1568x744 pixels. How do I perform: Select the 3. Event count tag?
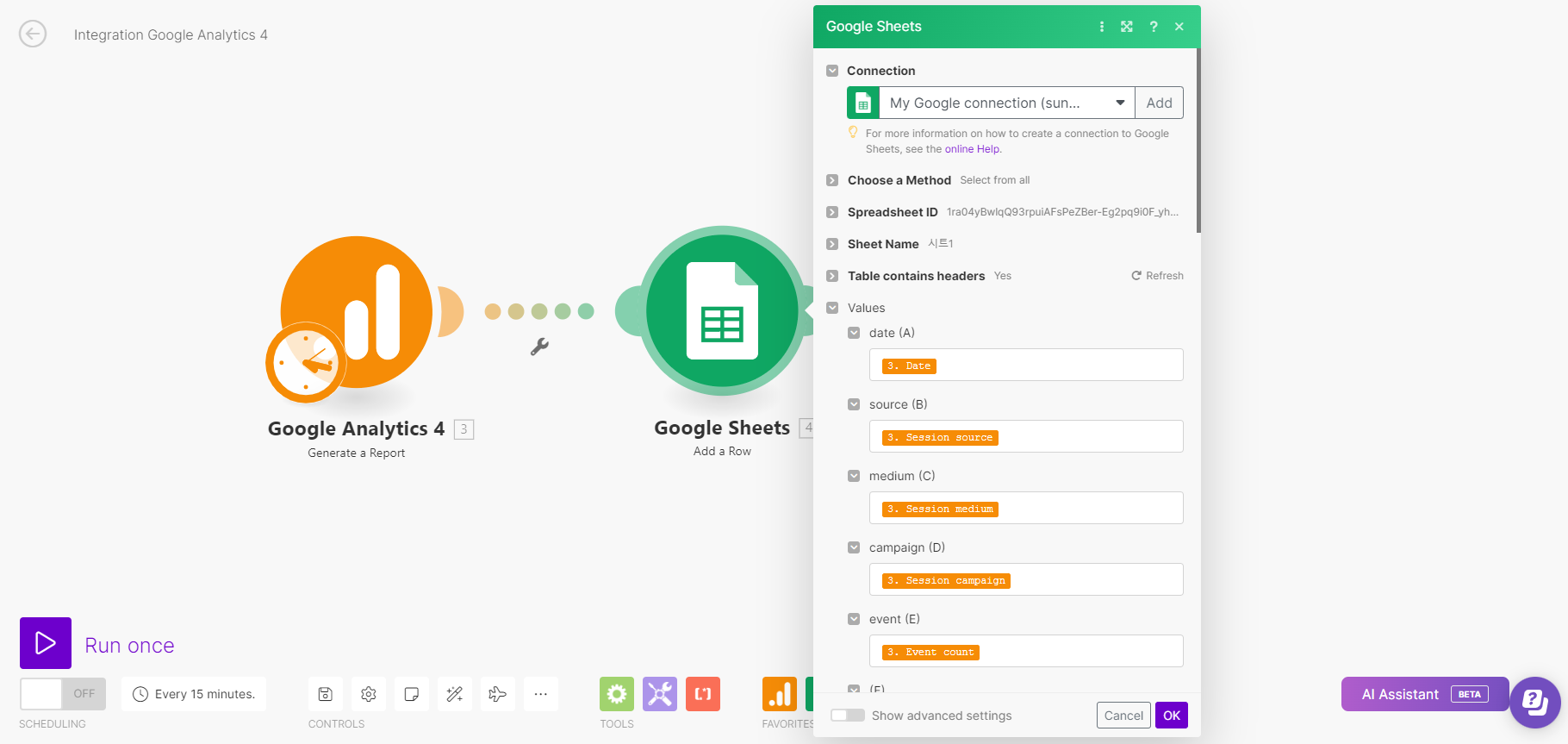click(930, 653)
